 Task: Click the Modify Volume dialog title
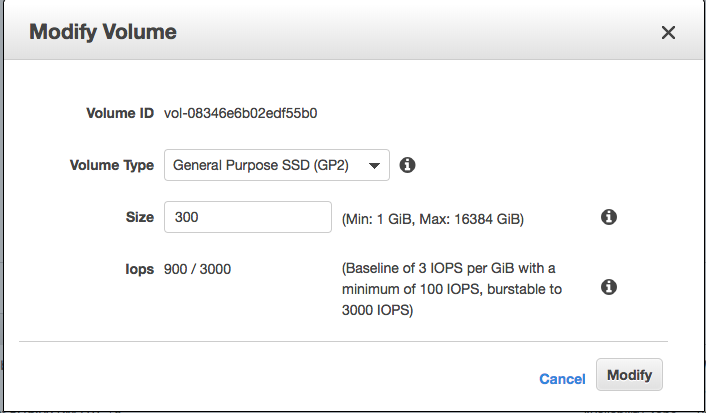coord(103,32)
